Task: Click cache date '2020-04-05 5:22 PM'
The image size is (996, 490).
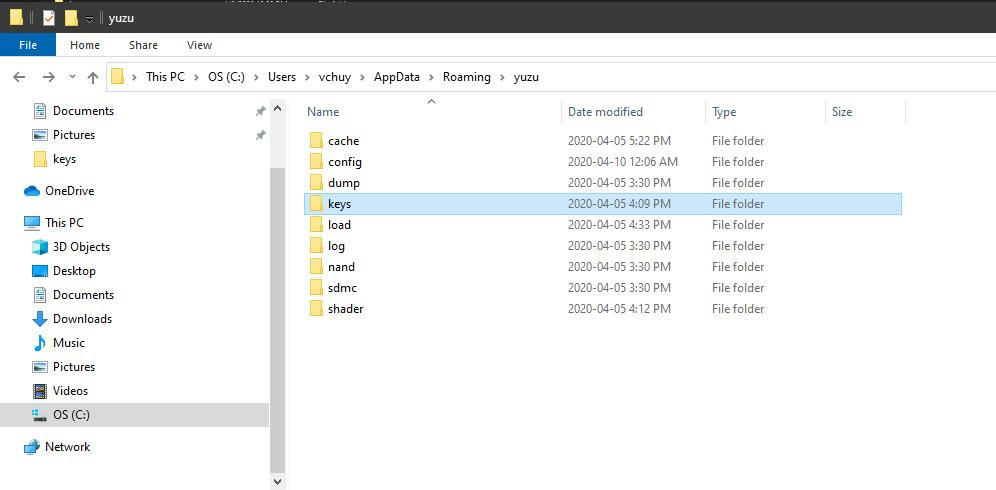Action: (619, 140)
